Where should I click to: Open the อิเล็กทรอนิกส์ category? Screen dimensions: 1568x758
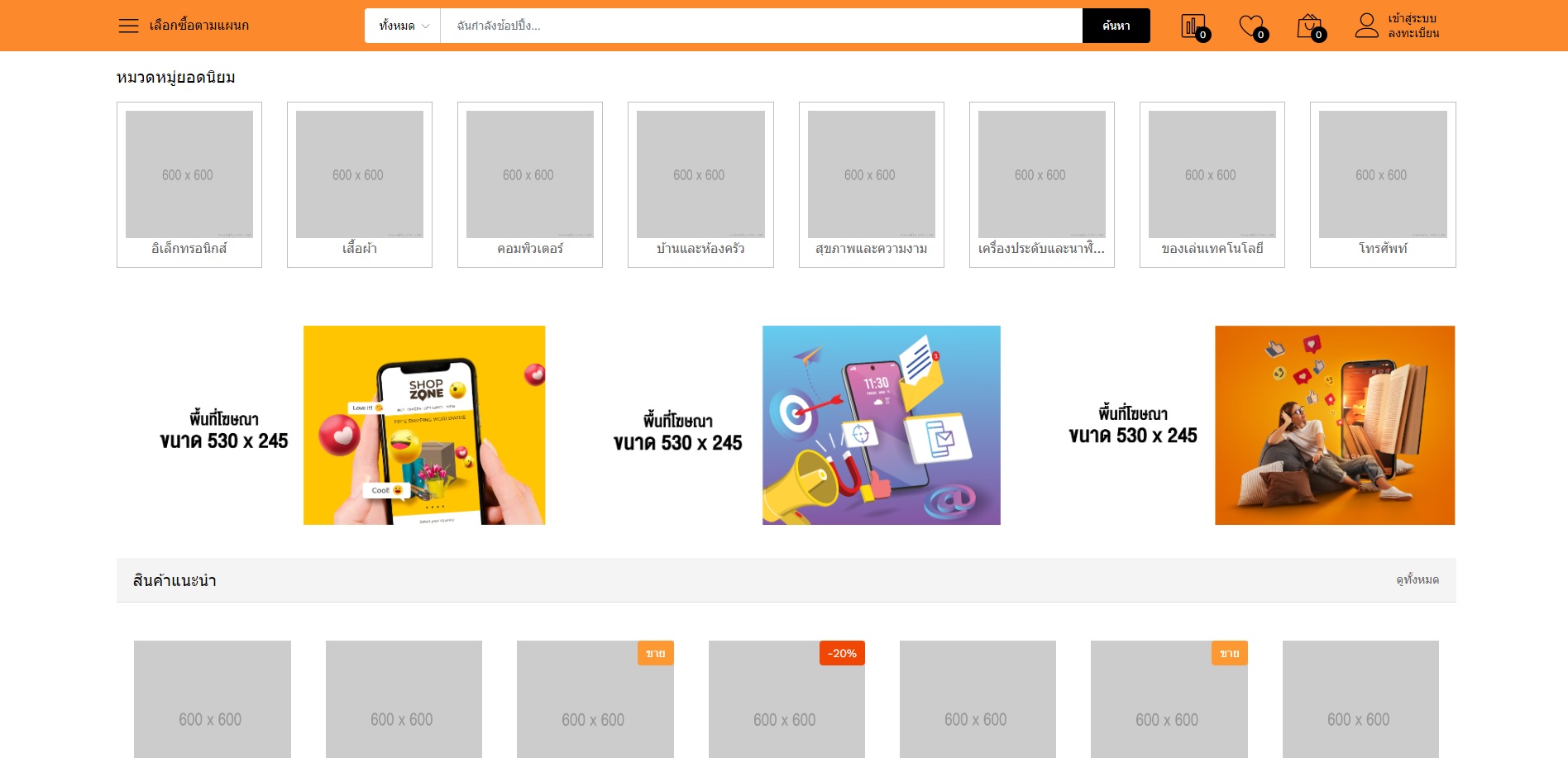point(189,184)
